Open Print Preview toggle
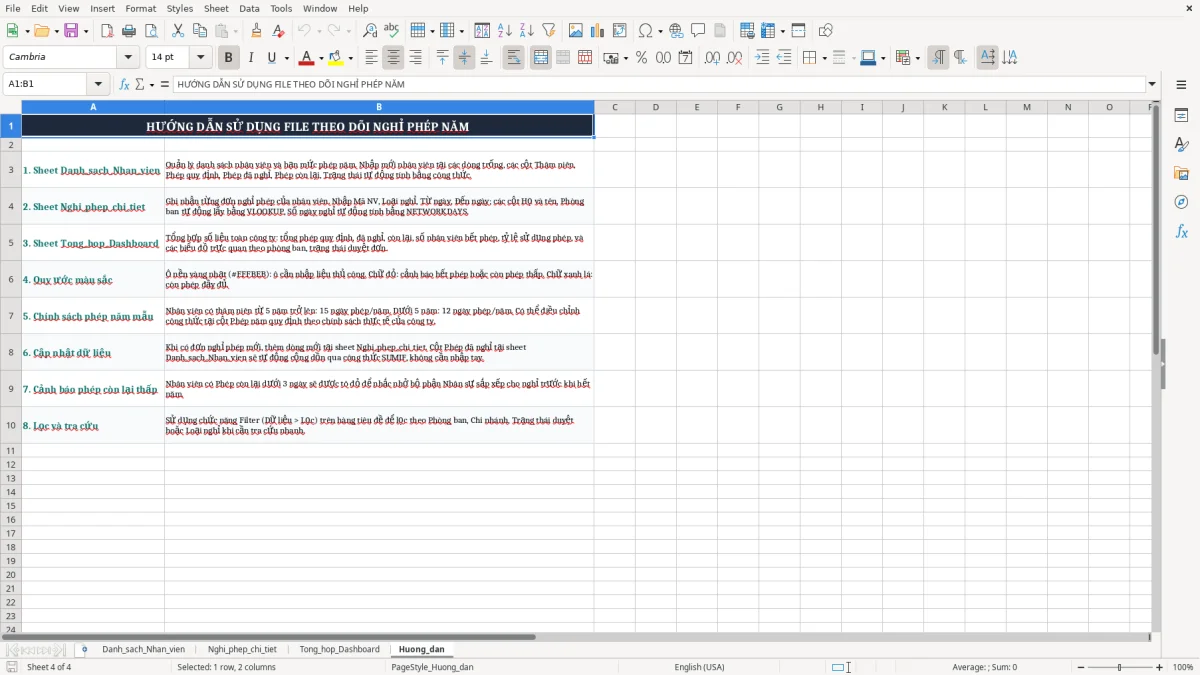Viewport: 1200px width, 675px height. (151, 31)
